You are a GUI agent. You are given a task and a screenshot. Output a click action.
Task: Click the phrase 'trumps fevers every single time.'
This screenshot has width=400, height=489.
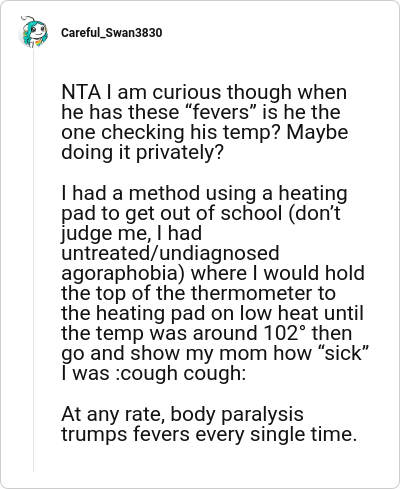(x=209, y=435)
